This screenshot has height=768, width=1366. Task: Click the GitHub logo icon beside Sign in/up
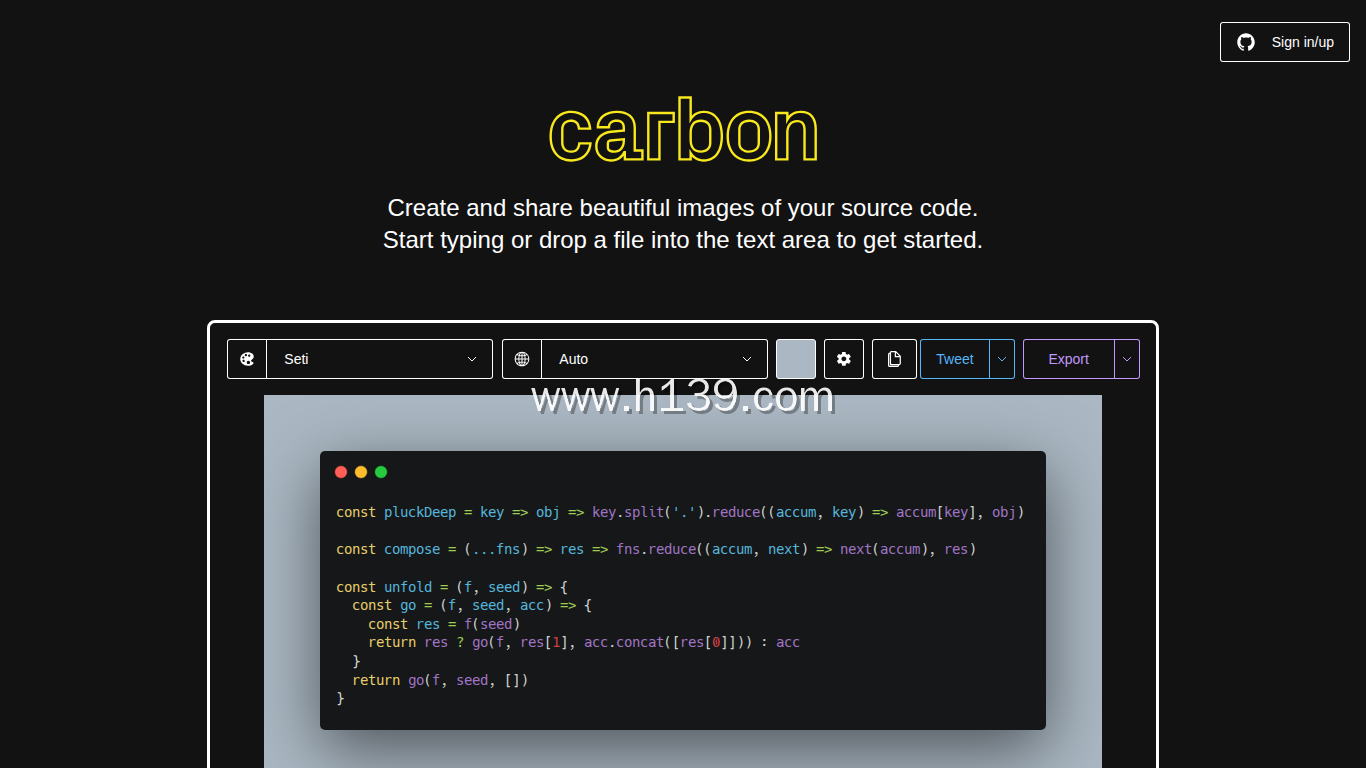(1246, 42)
